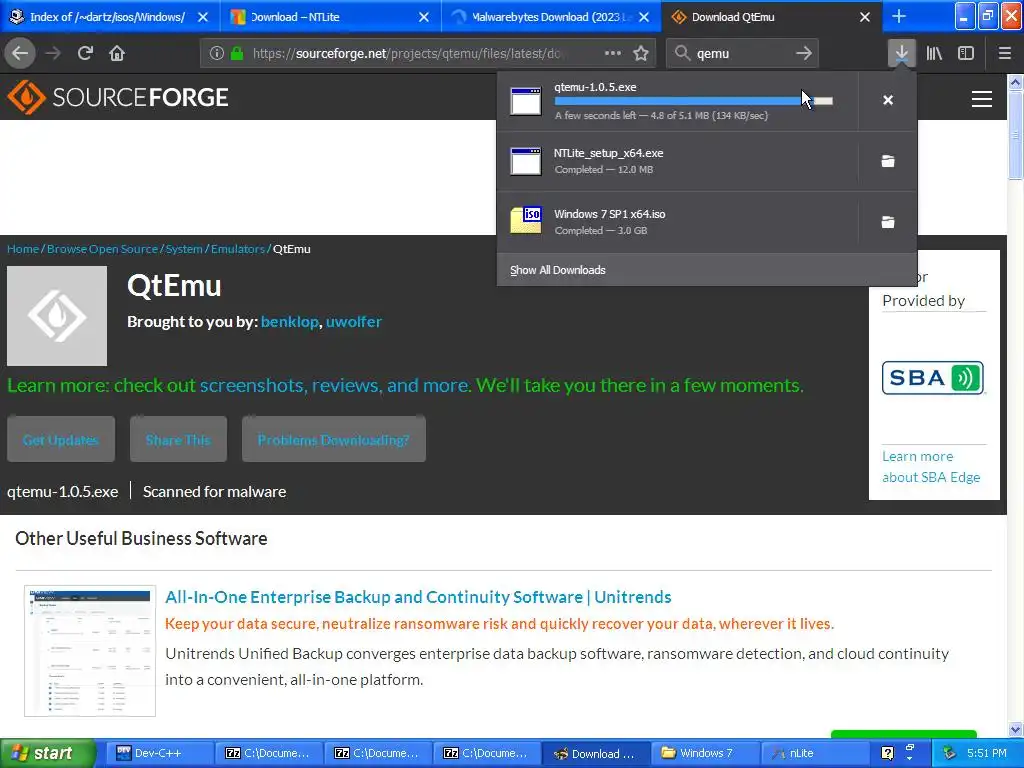Open the Firefox hamburger menu
This screenshot has width=1024, height=768.
tap(1004, 53)
